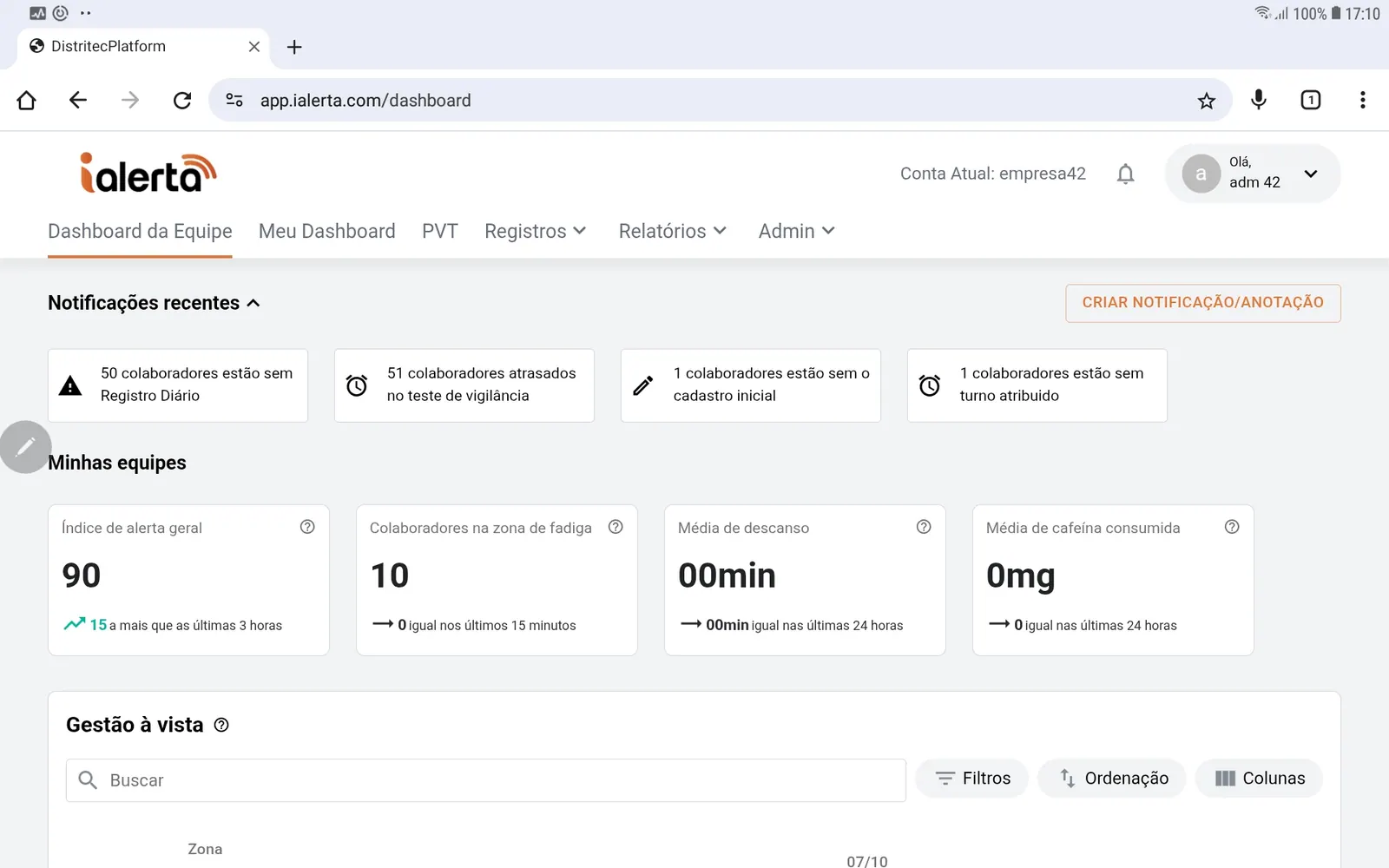Open the turno atribuído notification card
This screenshot has width=1389, height=868.
click(x=1037, y=385)
